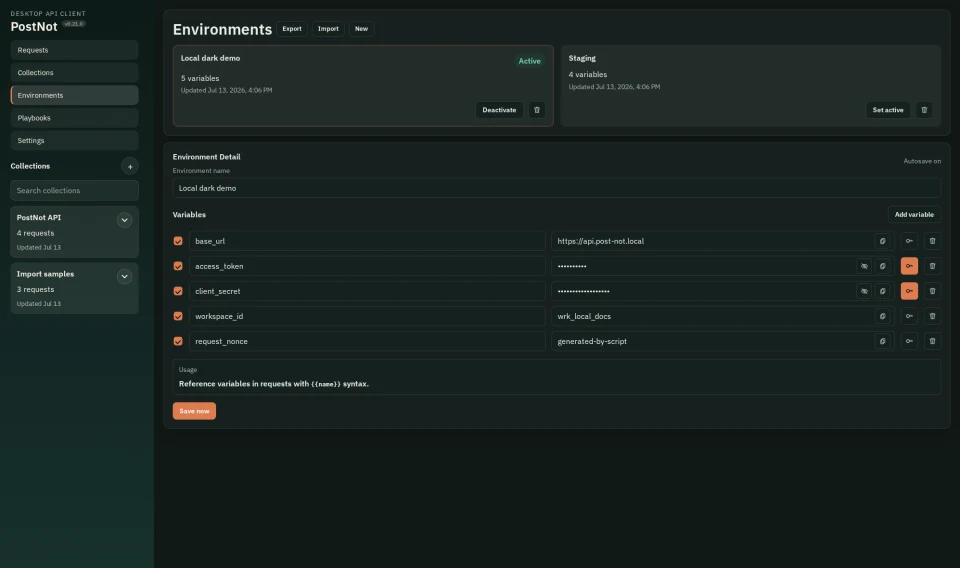This screenshot has width=960, height=568.
Task: Edit the base_url name field
Action: [x=367, y=241]
